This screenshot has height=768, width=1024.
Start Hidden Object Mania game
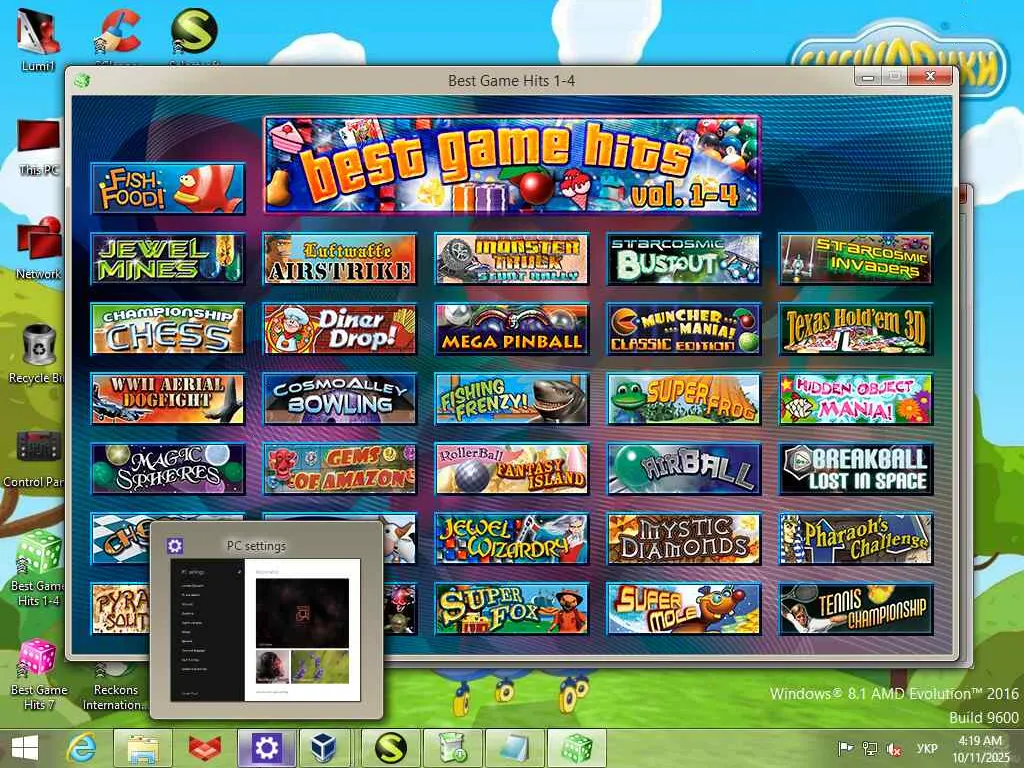856,399
